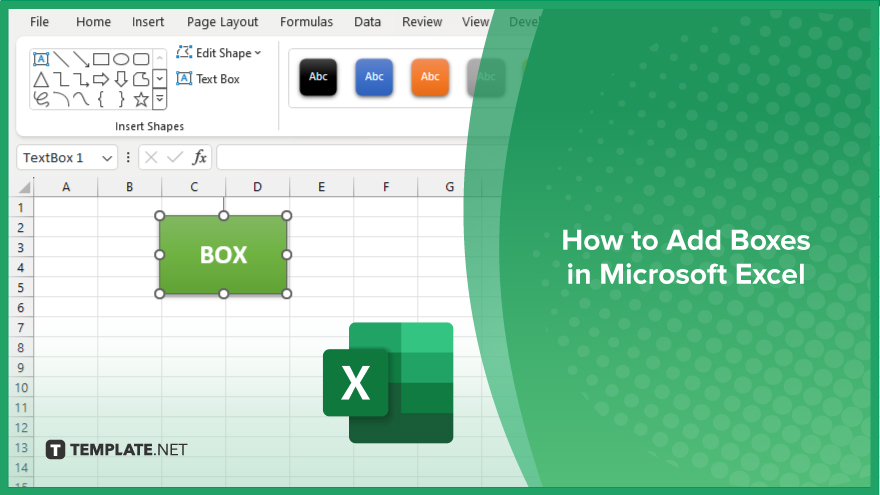Click the formula bar three-dot handle
The height and width of the screenshot is (495, 880).
click(128, 158)
